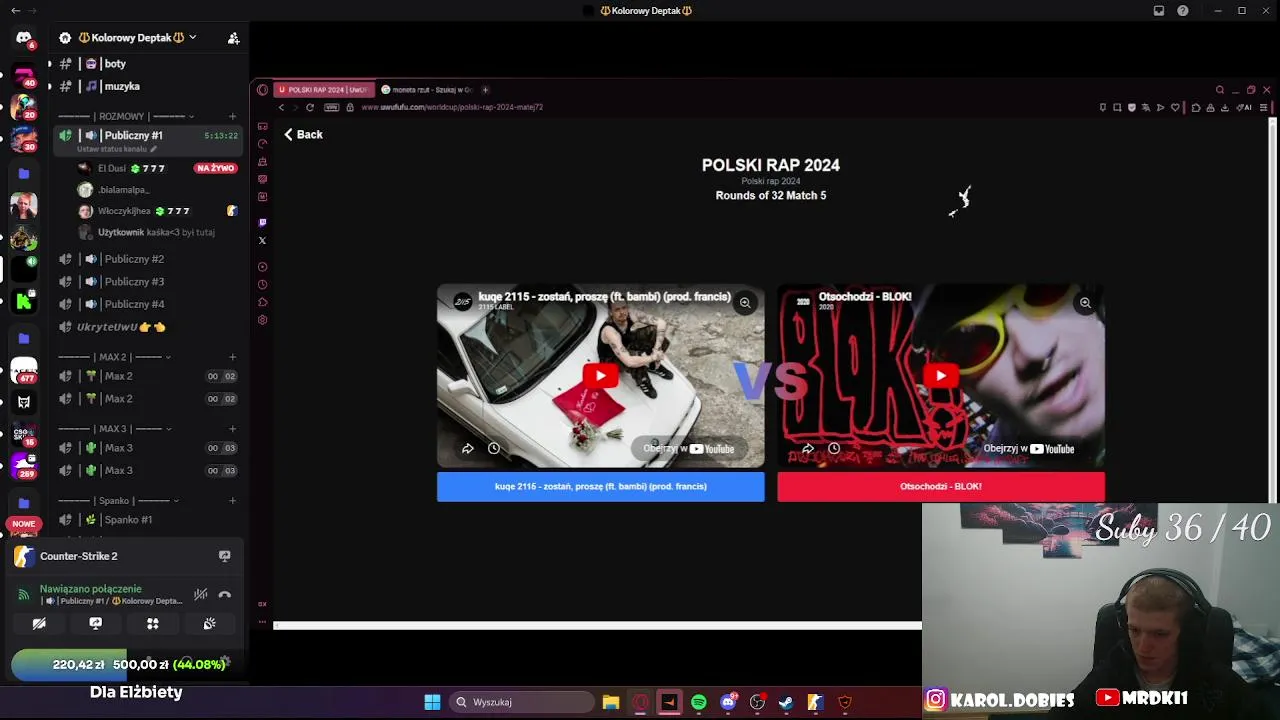Join Publiczny #2 voice channel
This screenshot has width=1280, height=720.
[148, 259]
